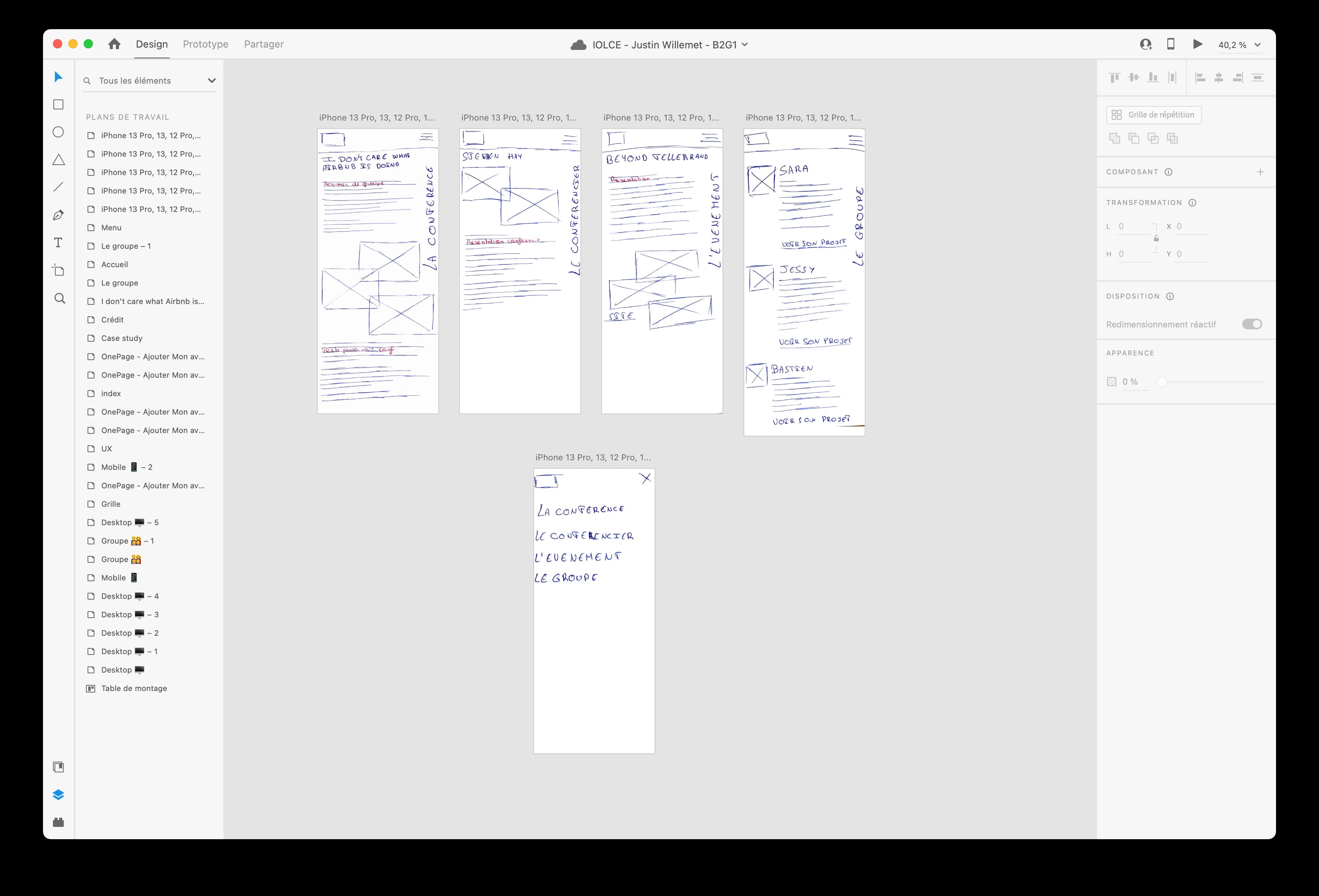1319x896 pixels.
Task: Open the zoom level 40,2 % dropdown
Action: pos(1240,45)
